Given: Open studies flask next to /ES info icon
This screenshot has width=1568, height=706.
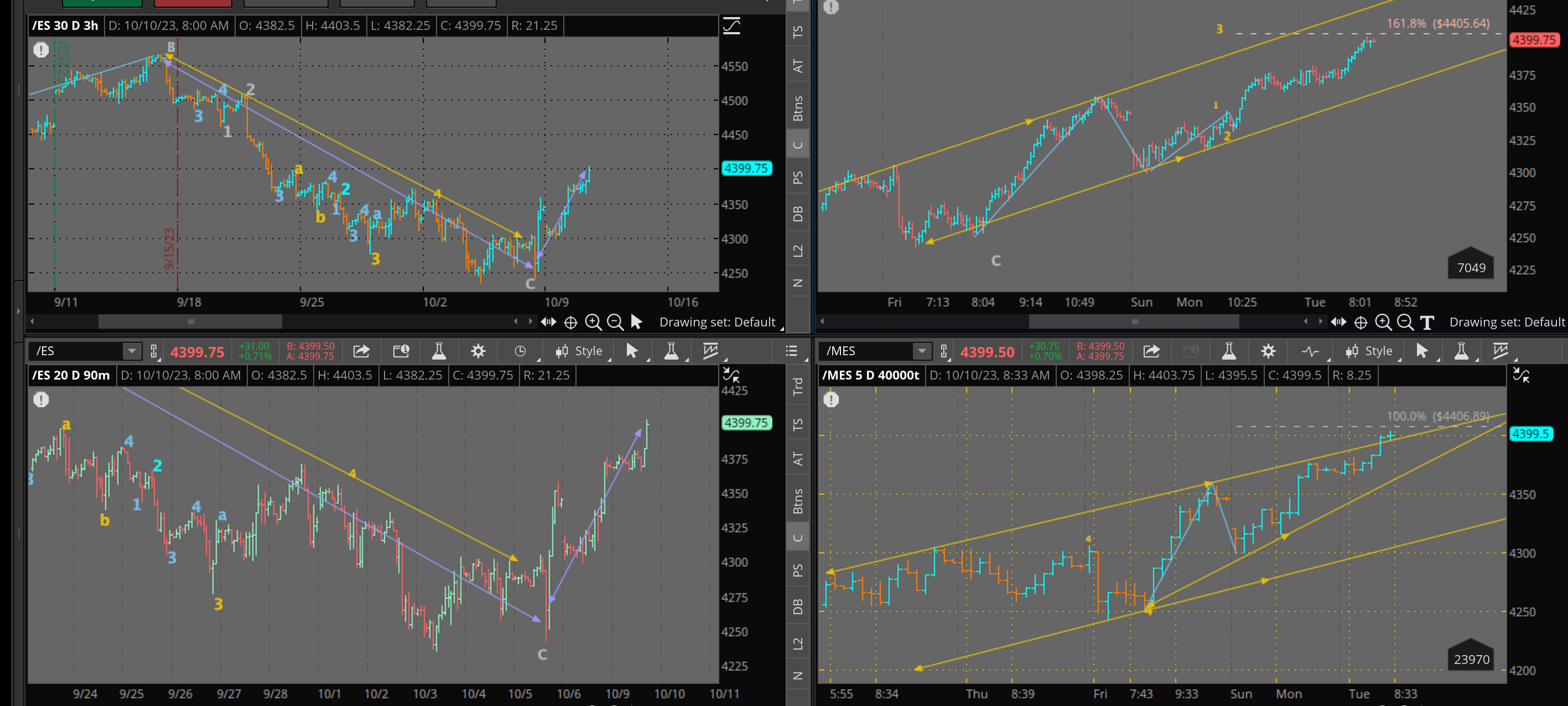Looking at the screenshot, I should click(438, 351).
